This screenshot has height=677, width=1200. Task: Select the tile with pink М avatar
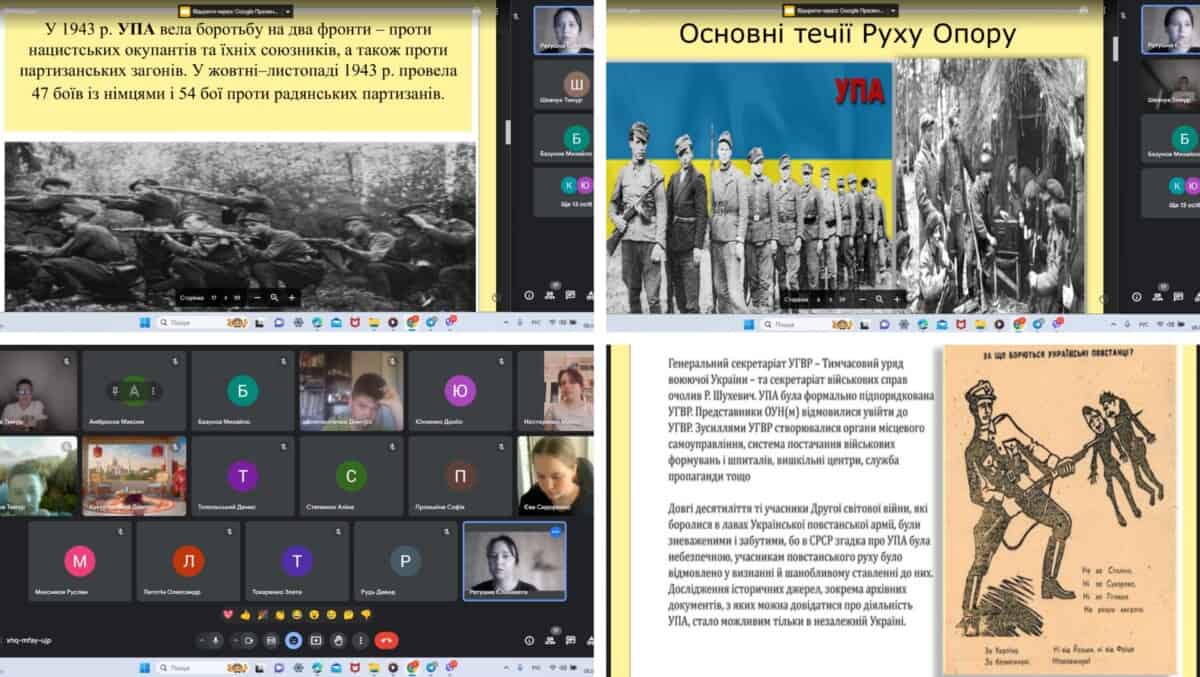click(80, 561)
